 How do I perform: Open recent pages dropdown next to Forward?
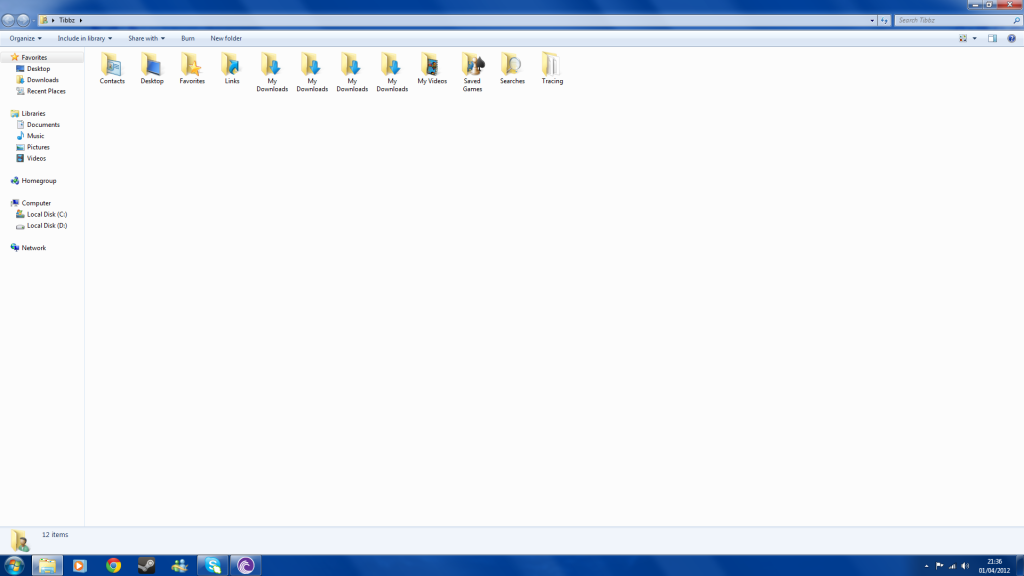click(34, 20)
